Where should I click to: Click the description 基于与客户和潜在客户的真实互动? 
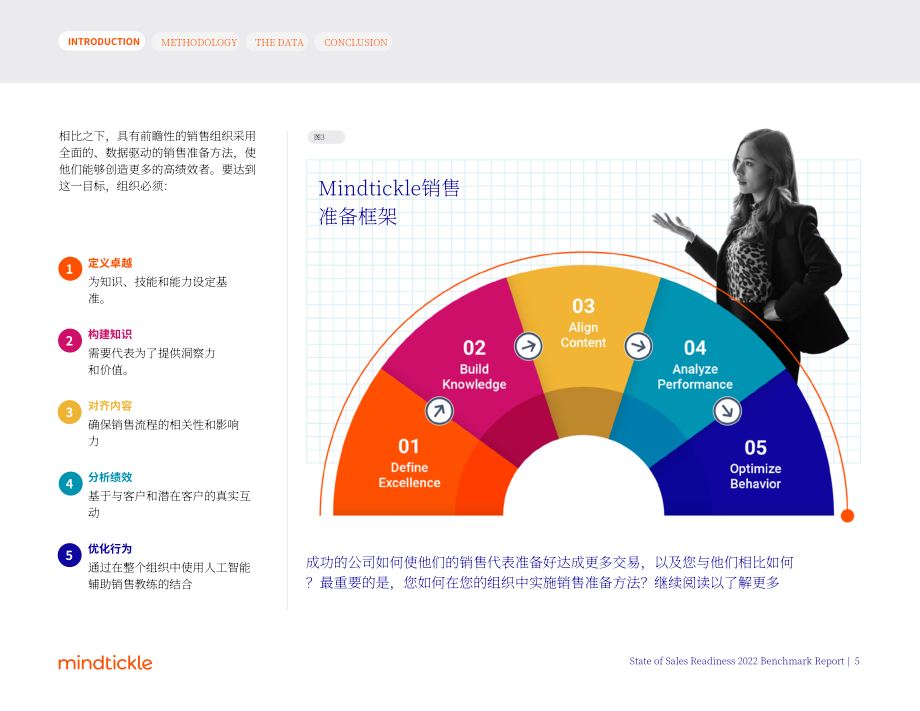[169, 504]
